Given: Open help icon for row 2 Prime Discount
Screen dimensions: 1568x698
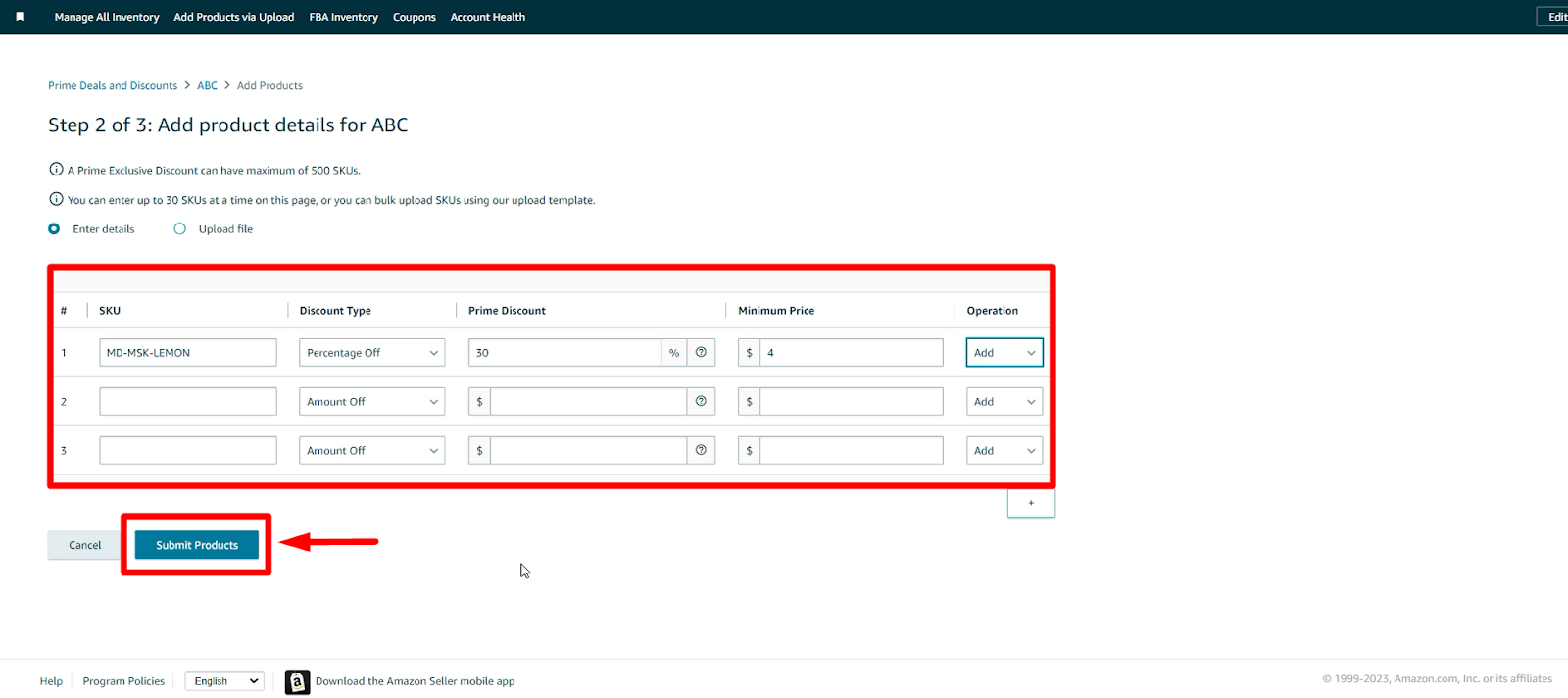Looking at the screenshot, I should 701,402.
